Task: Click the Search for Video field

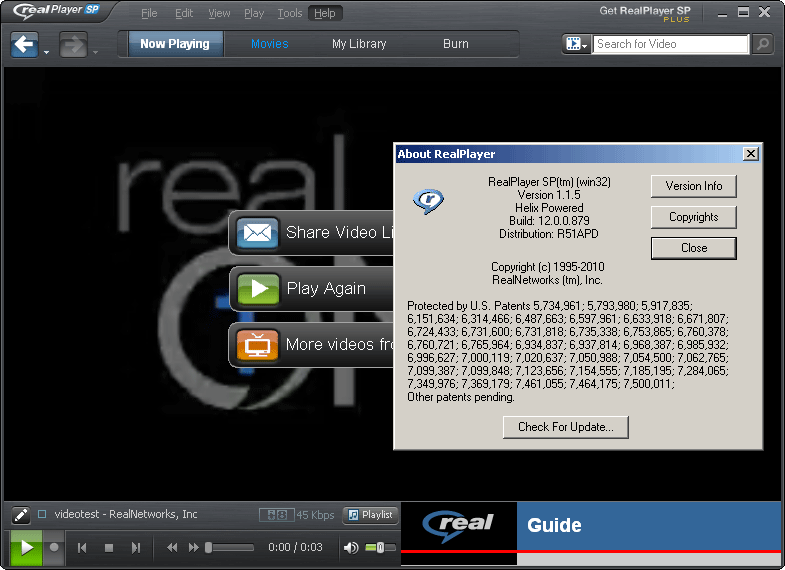Action: point(670,44)
